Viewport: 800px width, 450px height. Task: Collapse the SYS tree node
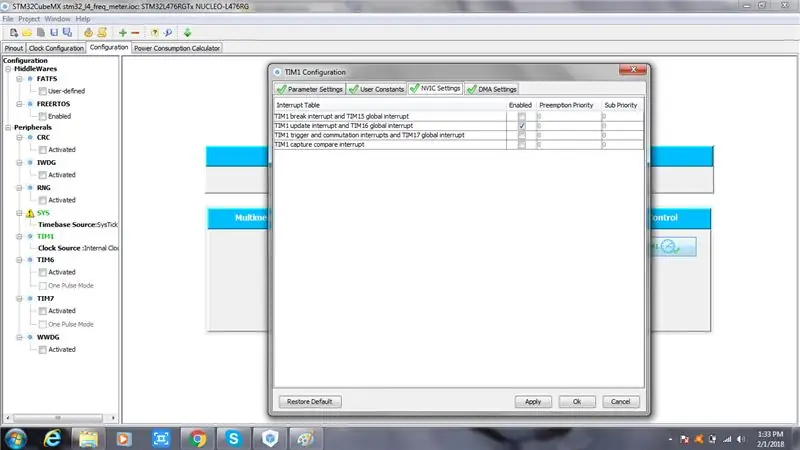(x=19, y=213)
